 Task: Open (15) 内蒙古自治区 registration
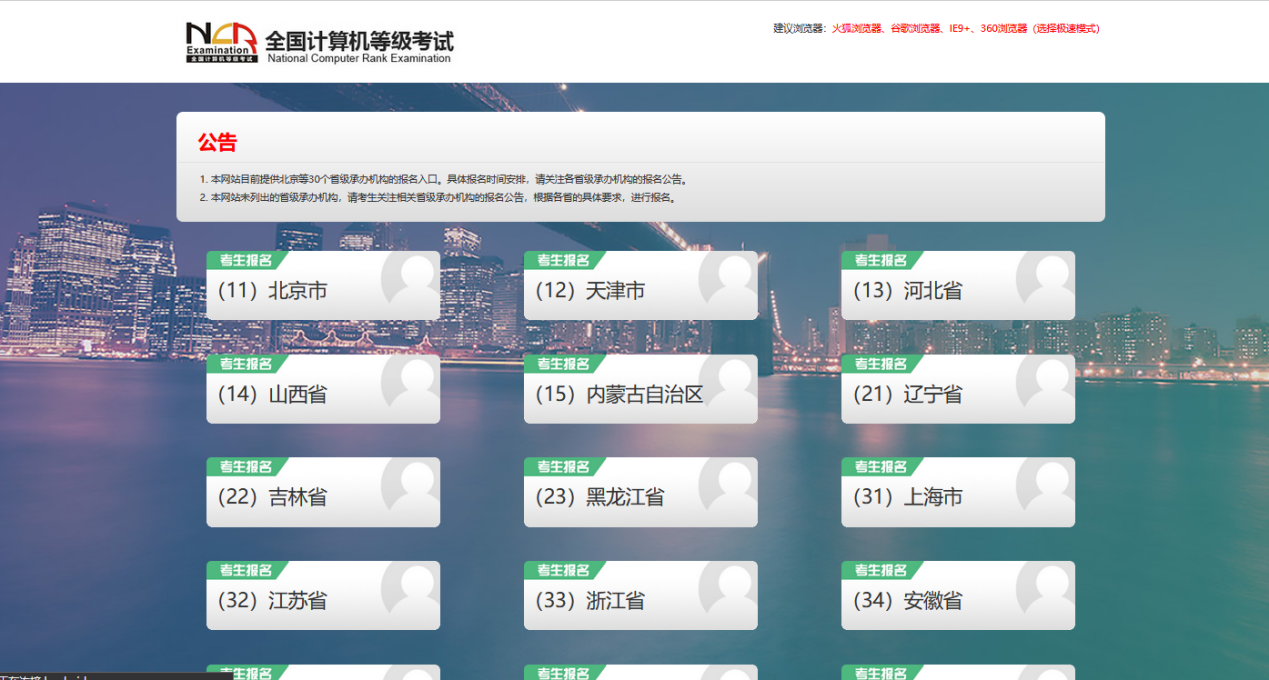point(619,394)
